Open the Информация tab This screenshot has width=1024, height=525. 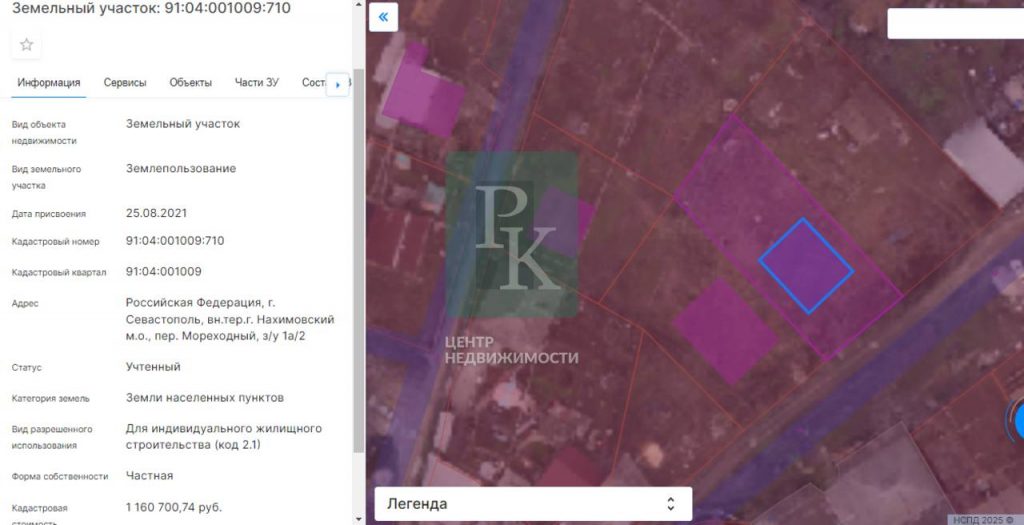(x=48, y=83)
